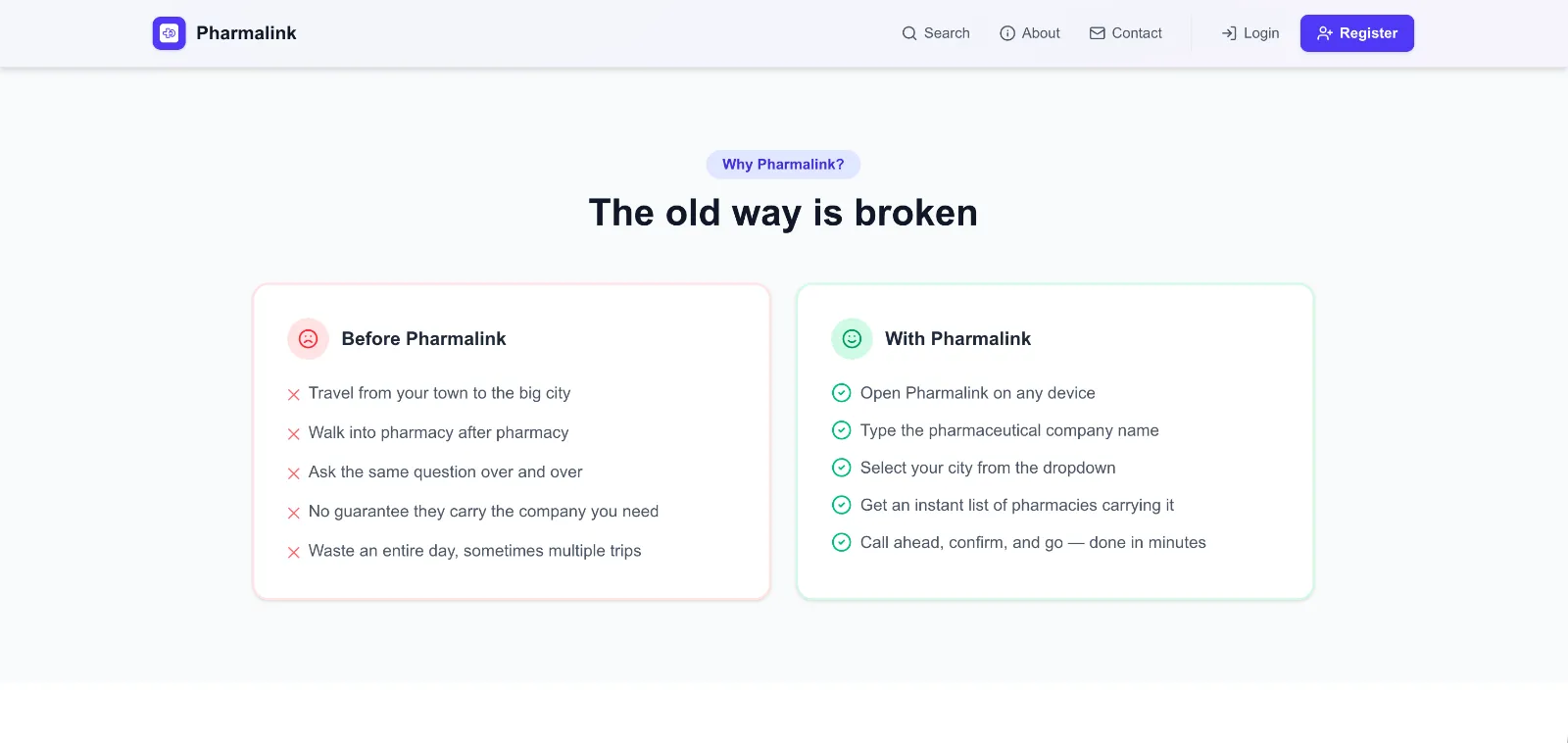This screenshot has height=743, width=1568.
Task: Click the green smiley face icon
Action: click(x=852, y=339)
